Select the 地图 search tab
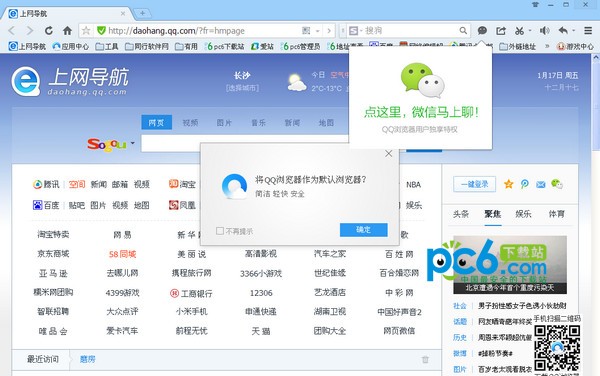 coord(326,122)
